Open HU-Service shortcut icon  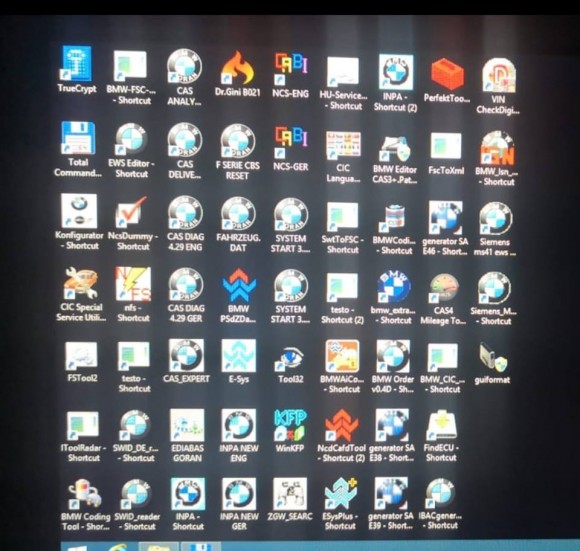343,72
